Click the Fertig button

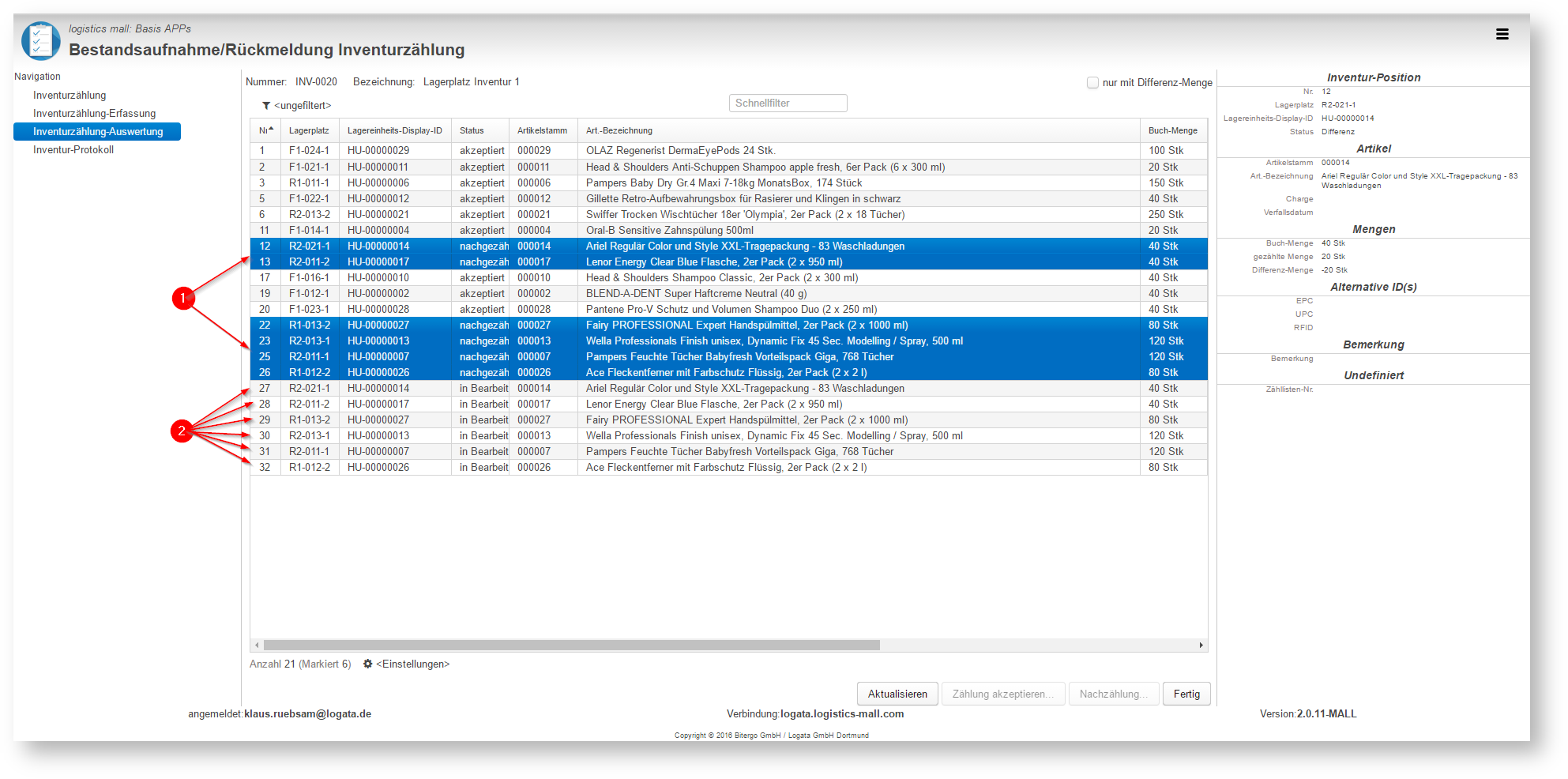point(1186,694)
